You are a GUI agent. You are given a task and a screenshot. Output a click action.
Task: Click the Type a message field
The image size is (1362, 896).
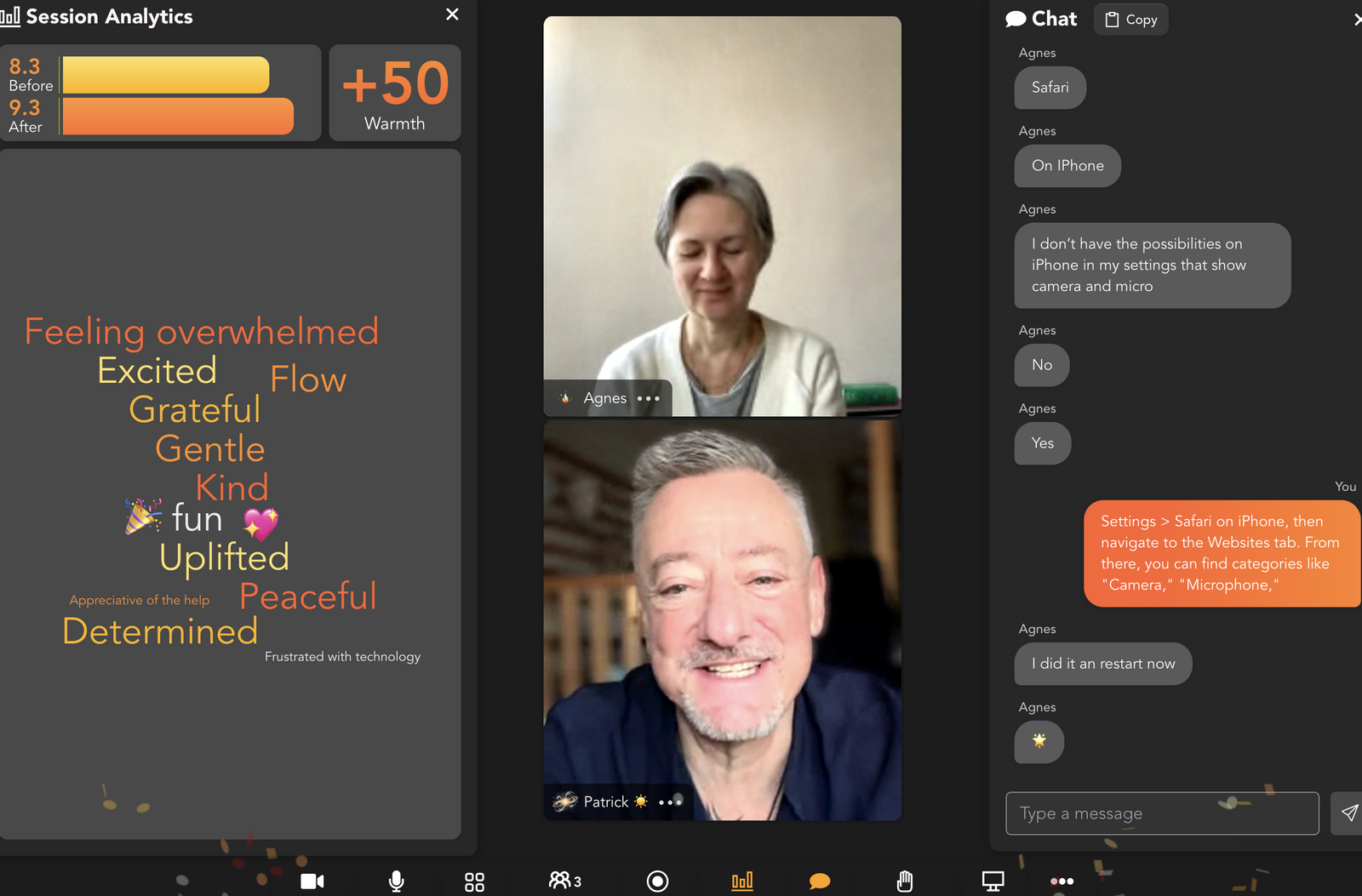pos(1161,813)
